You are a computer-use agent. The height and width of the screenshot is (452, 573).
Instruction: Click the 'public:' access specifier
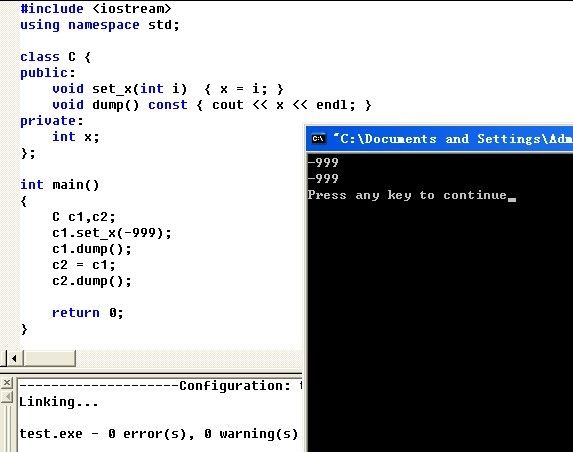pyautogui.click(x=48, y=73)
